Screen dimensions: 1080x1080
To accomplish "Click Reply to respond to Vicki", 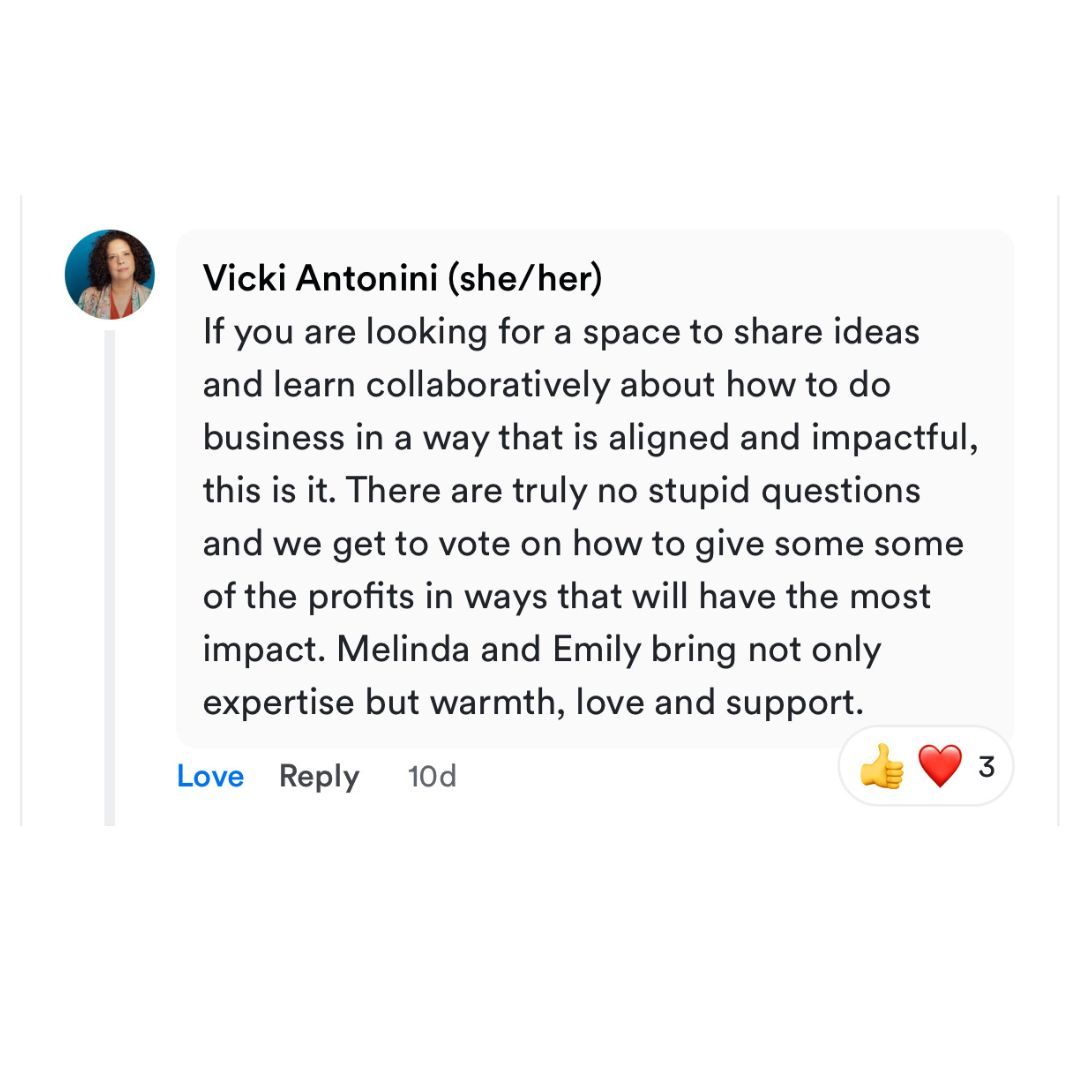I will pos(319,776).
